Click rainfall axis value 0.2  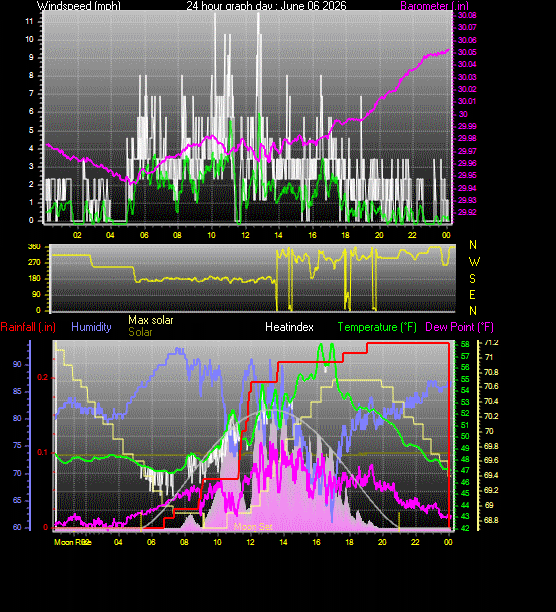42,377
